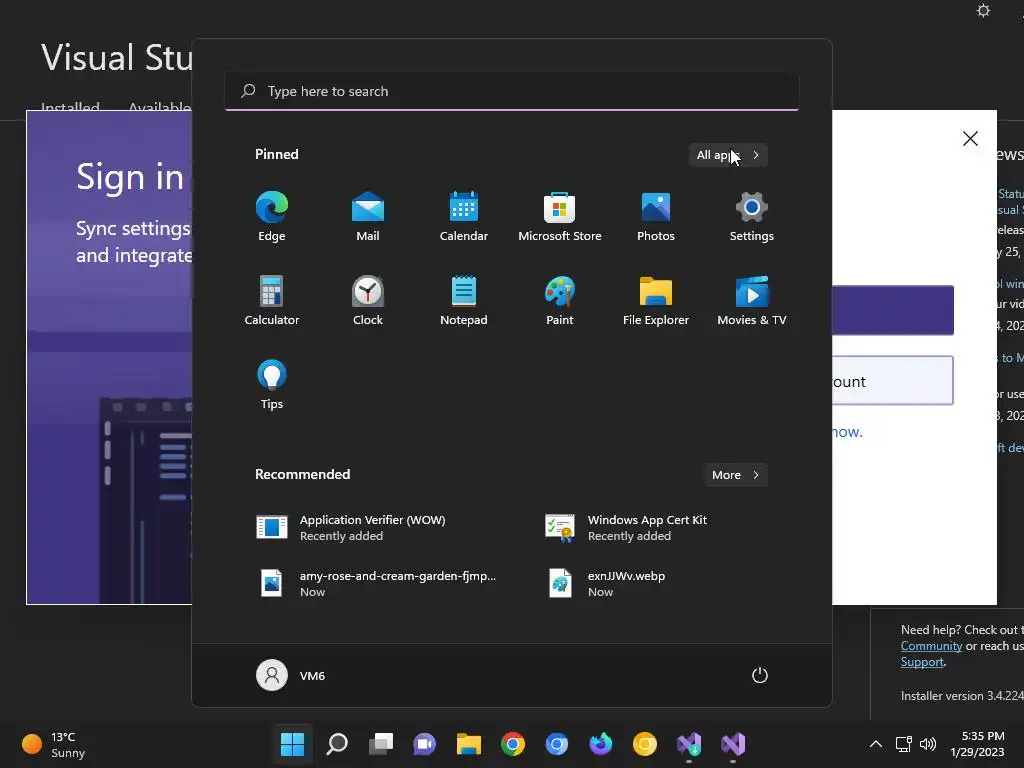Show hidden system tray icons
Image resolution: width=1024 pixels, height=768 pixels.
coord(876,744)
